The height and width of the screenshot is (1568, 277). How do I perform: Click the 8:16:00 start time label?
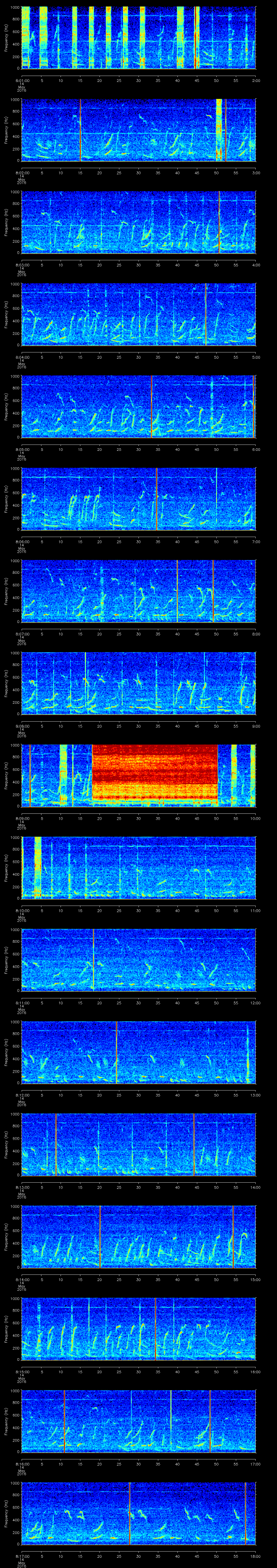pos(22,1464)
